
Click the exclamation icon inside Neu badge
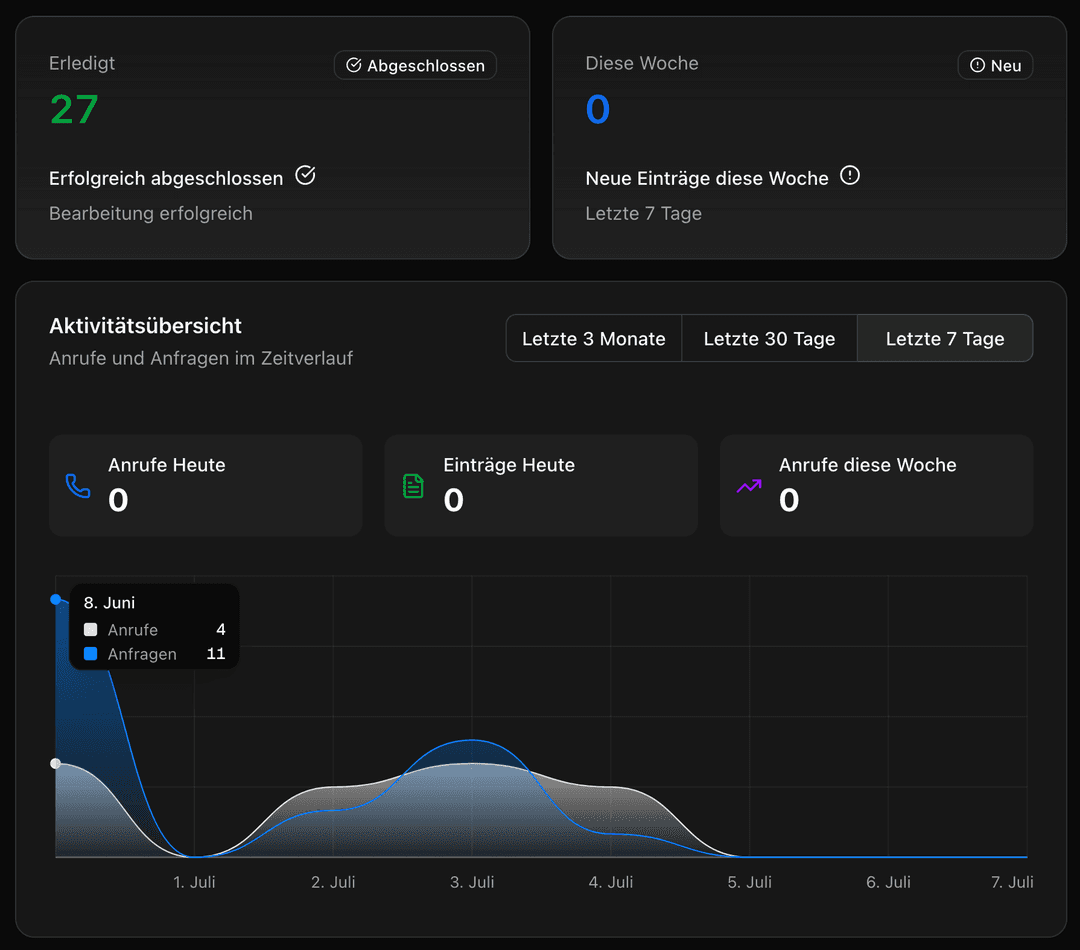tap(977, 66)
